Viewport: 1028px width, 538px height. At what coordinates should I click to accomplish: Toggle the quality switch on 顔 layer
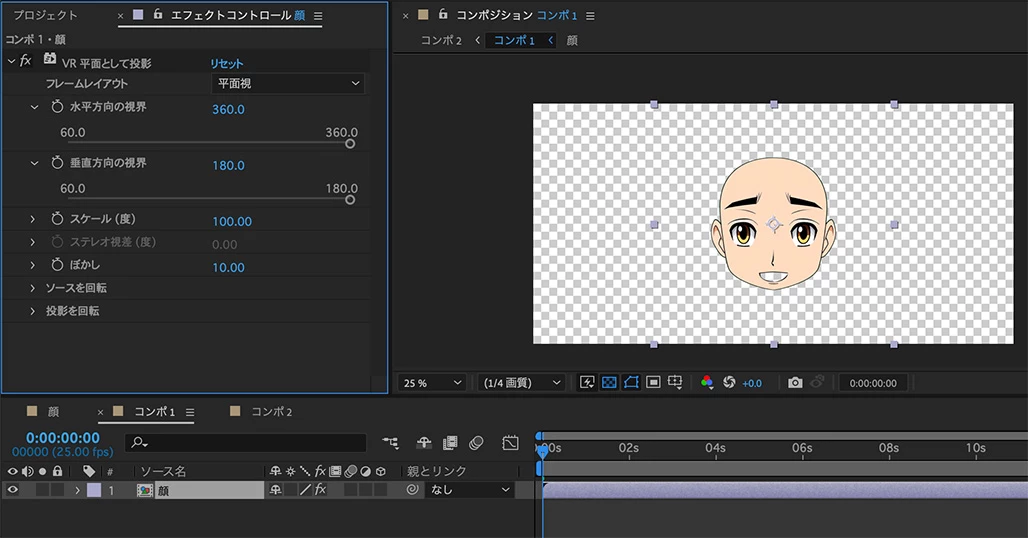click(305, 490)
